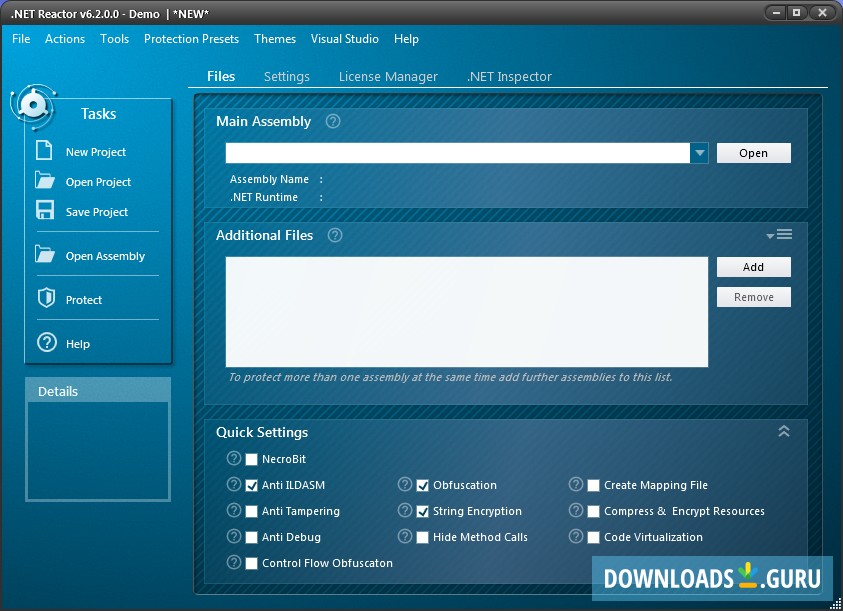843x611 pixels.
Task: Click inside the Additional Files list box
Action: tap(467, 312)
